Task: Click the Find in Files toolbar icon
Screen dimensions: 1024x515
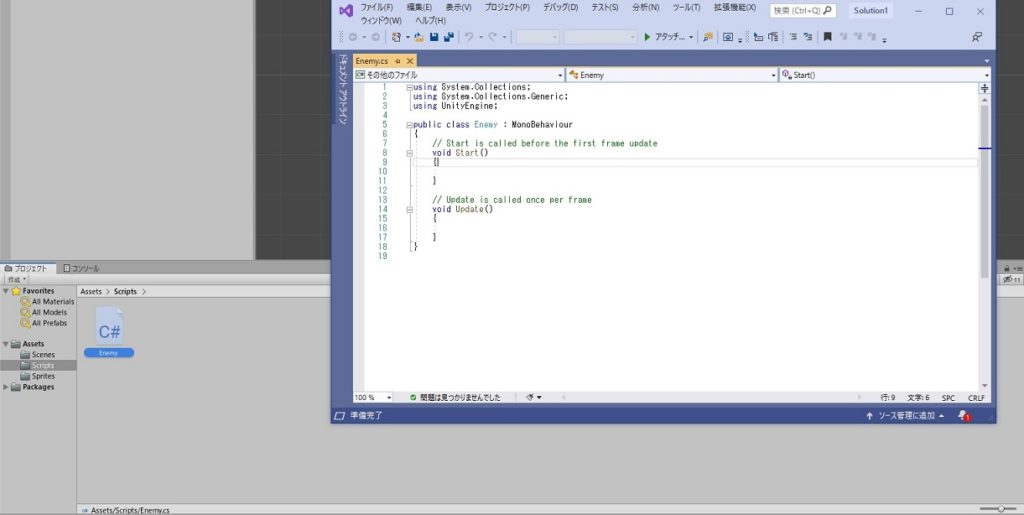Action: [708, 37]
